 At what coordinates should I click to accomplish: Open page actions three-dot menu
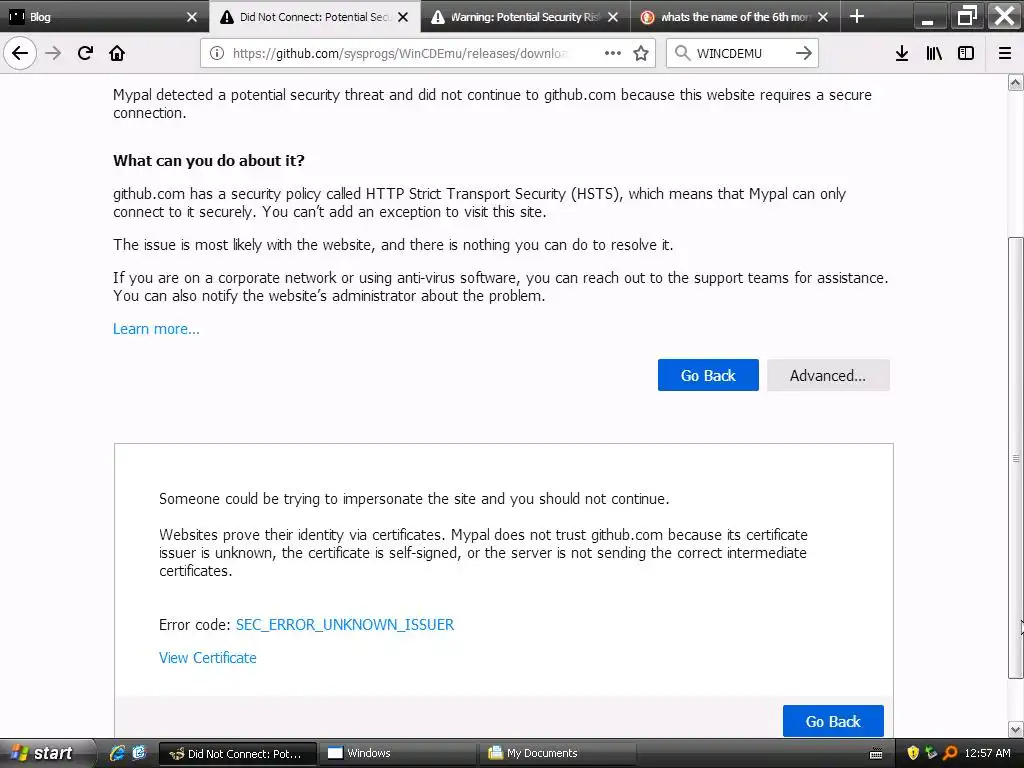pyautogui.click(x=613, y=53)
